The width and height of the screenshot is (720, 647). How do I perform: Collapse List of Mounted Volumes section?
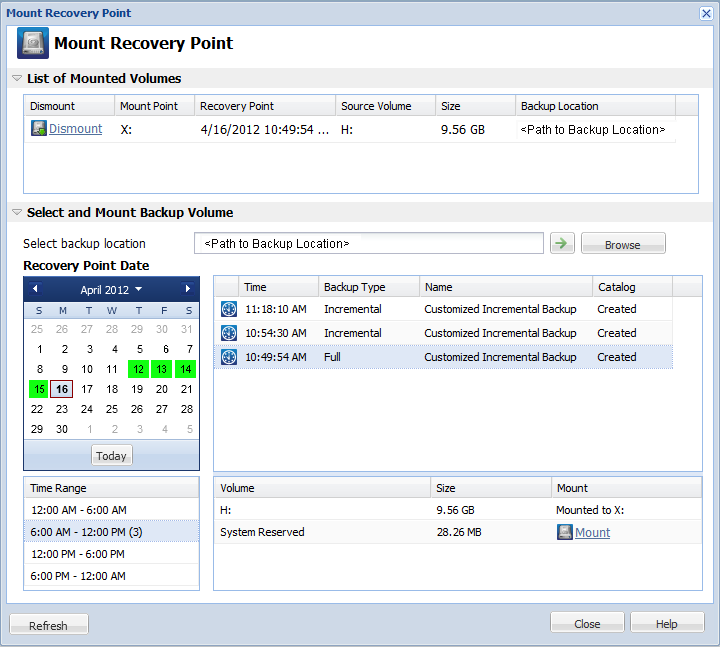(x=17, y=78)
